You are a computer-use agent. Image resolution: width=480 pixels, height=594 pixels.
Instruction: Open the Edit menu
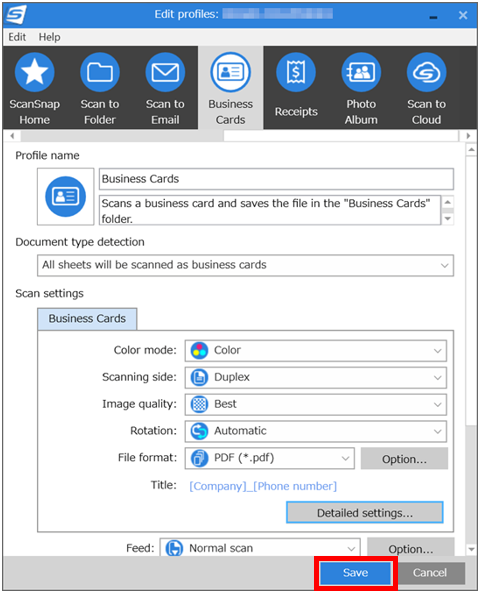pyautogui.click(x=17, y=37)
